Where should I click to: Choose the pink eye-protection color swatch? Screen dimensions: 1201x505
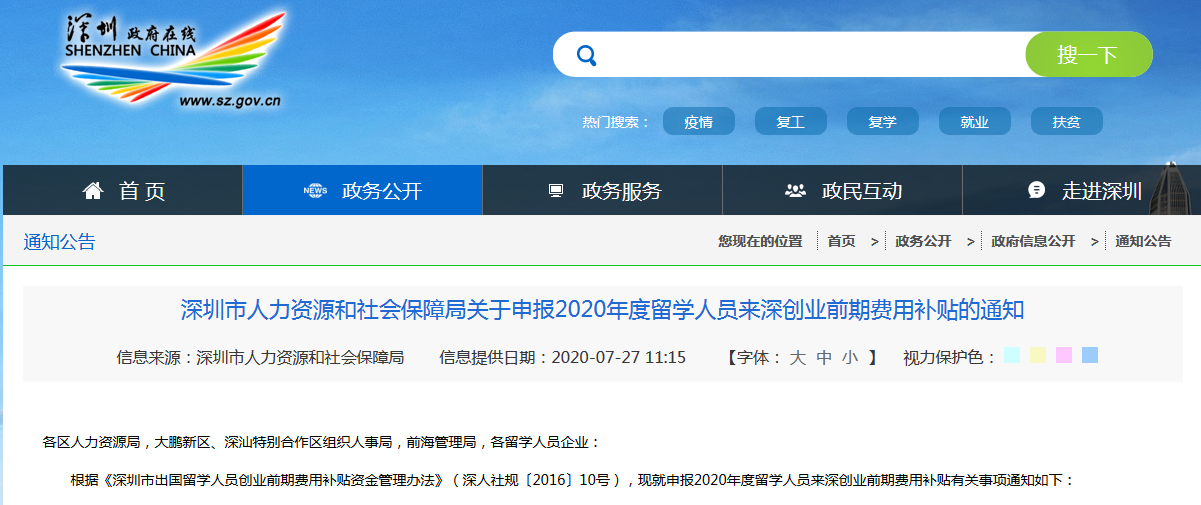(x=1064, y=355)
